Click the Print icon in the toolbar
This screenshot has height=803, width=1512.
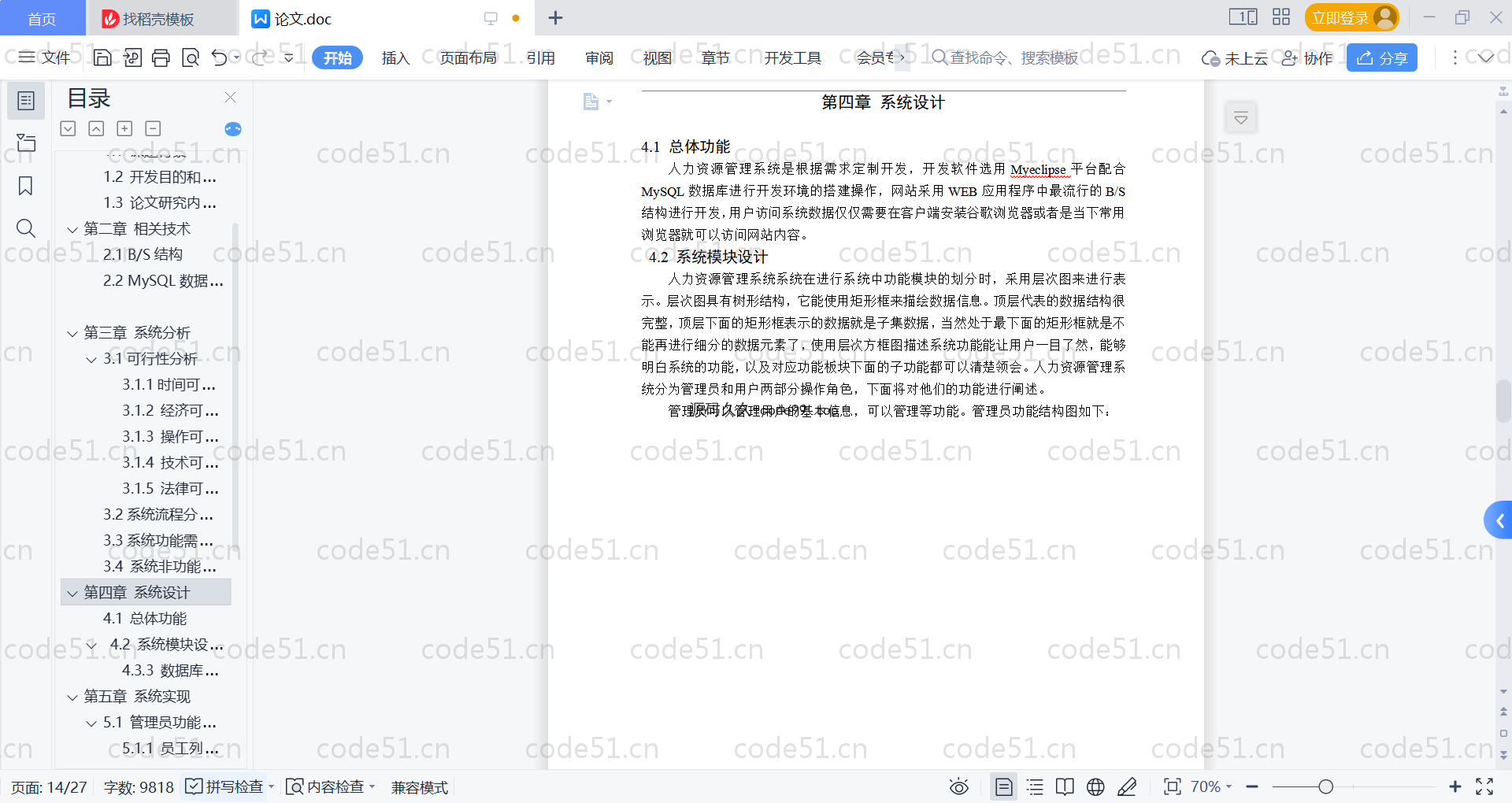tap(161, 57)
